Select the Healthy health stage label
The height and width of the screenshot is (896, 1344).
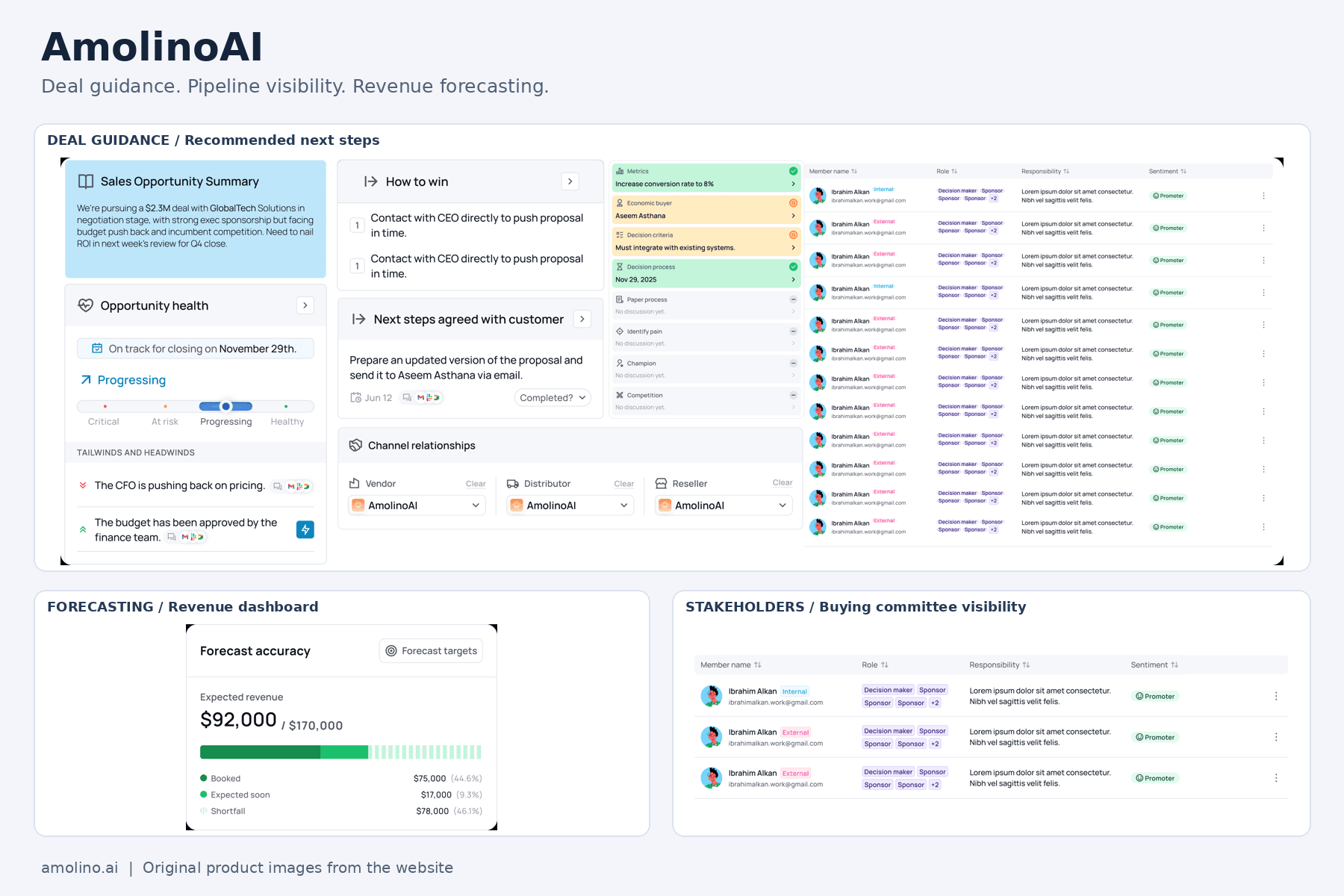(x=287, y=422)
